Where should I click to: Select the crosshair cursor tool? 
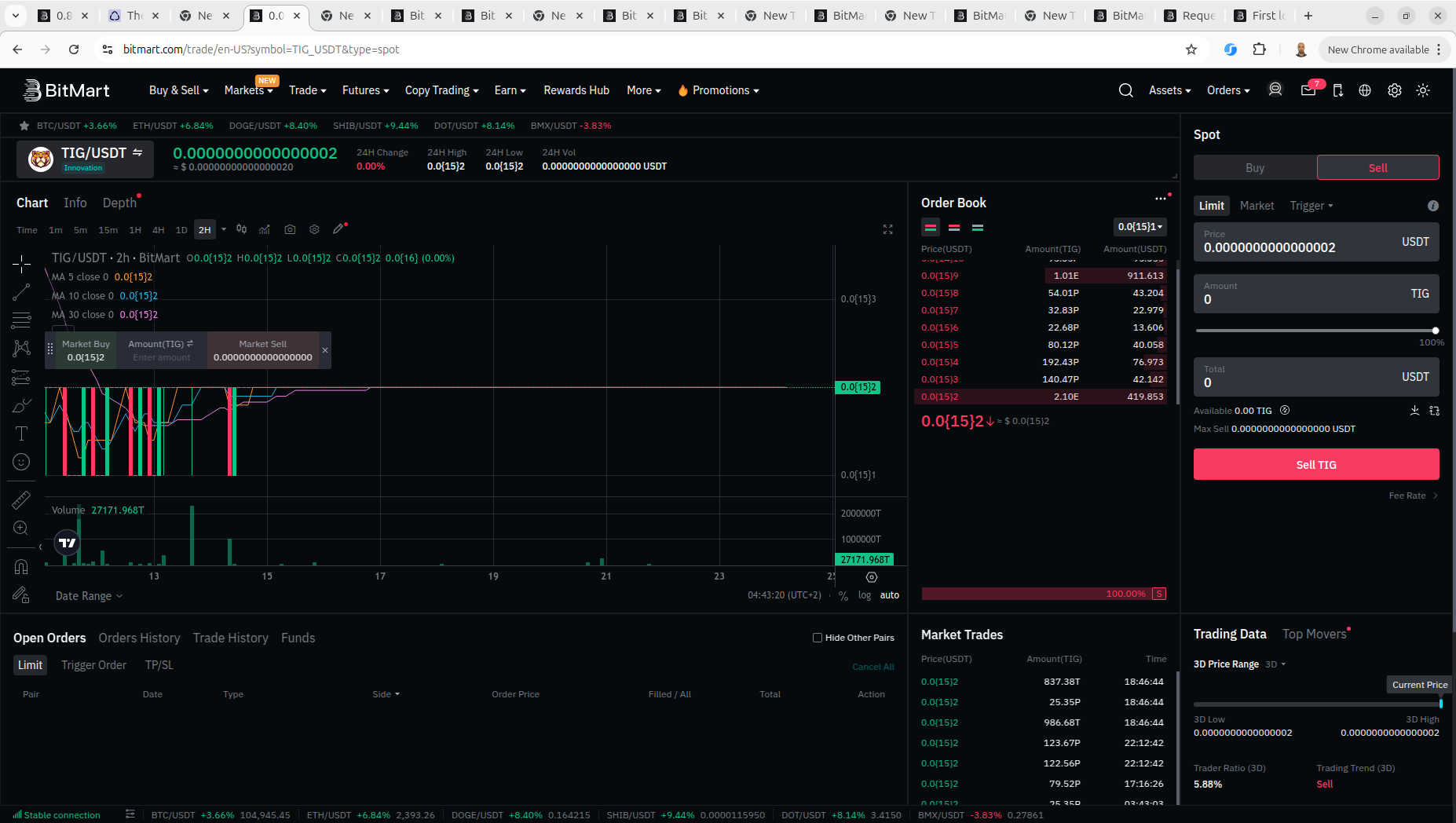click(x=21, y=263)
